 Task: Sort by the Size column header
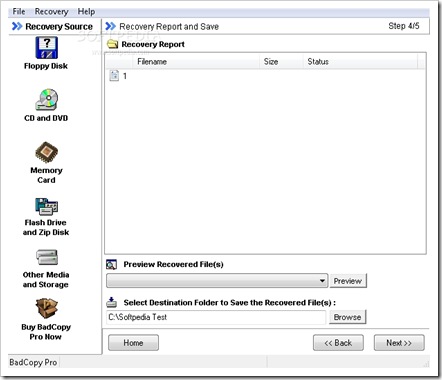point(281,62)
